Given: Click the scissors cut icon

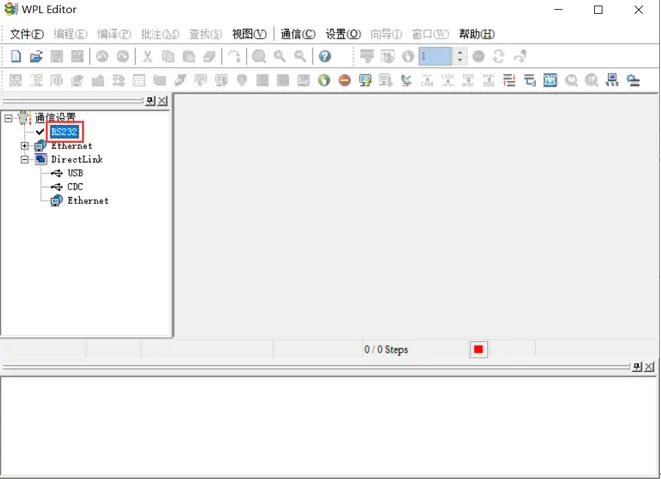Looking at the screenshot, I should (147, 56).
